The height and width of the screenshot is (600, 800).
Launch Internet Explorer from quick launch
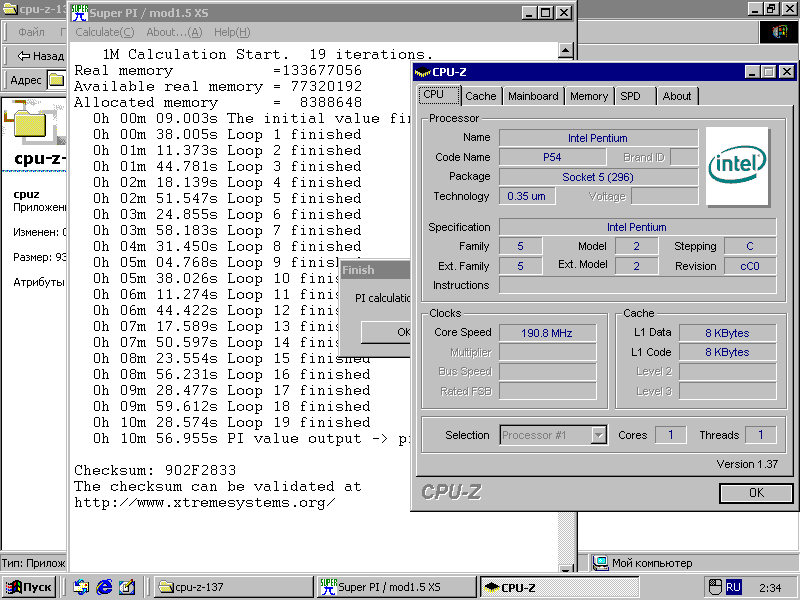pyautogui.click(x=104, y=587)
